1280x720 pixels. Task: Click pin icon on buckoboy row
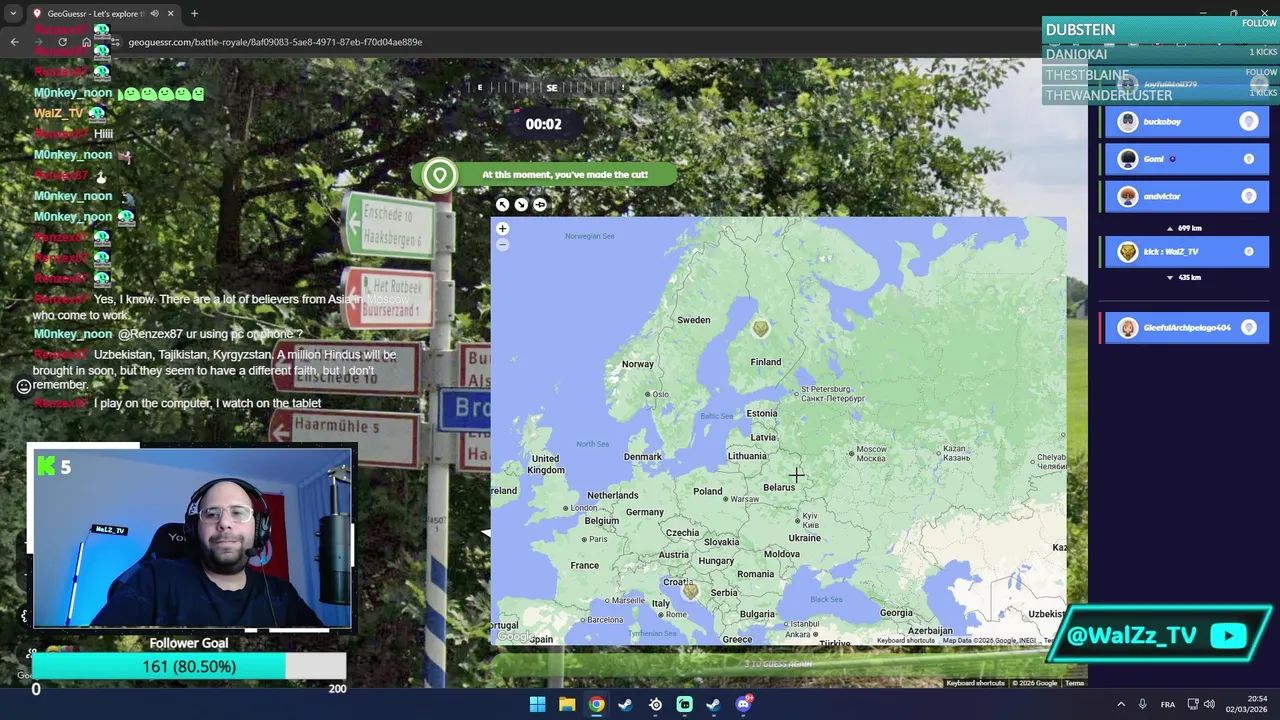pos(1249,122)
